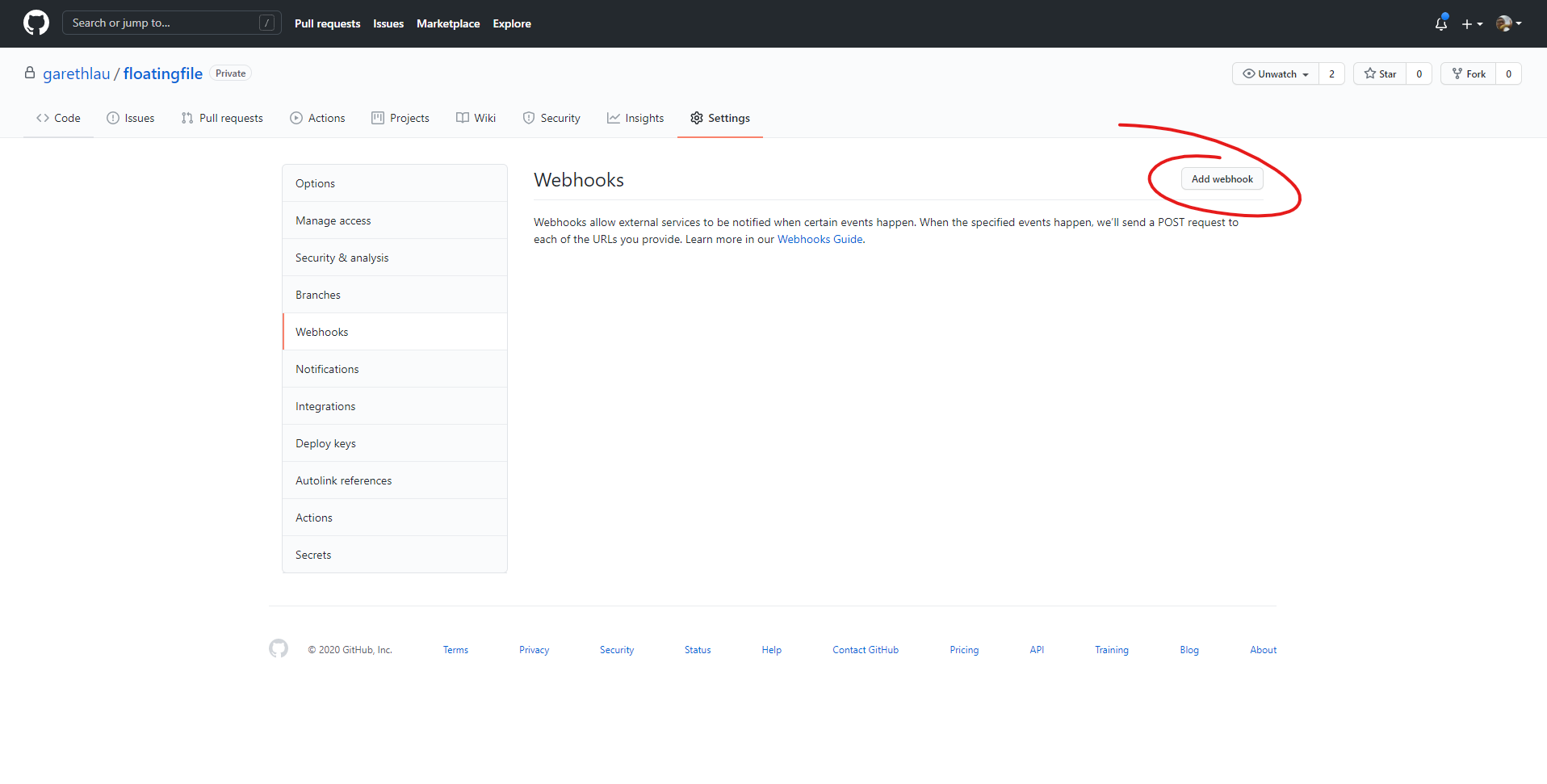
Task: Select Deploy keys in the settings sidebar
Action: coord(325,442)
